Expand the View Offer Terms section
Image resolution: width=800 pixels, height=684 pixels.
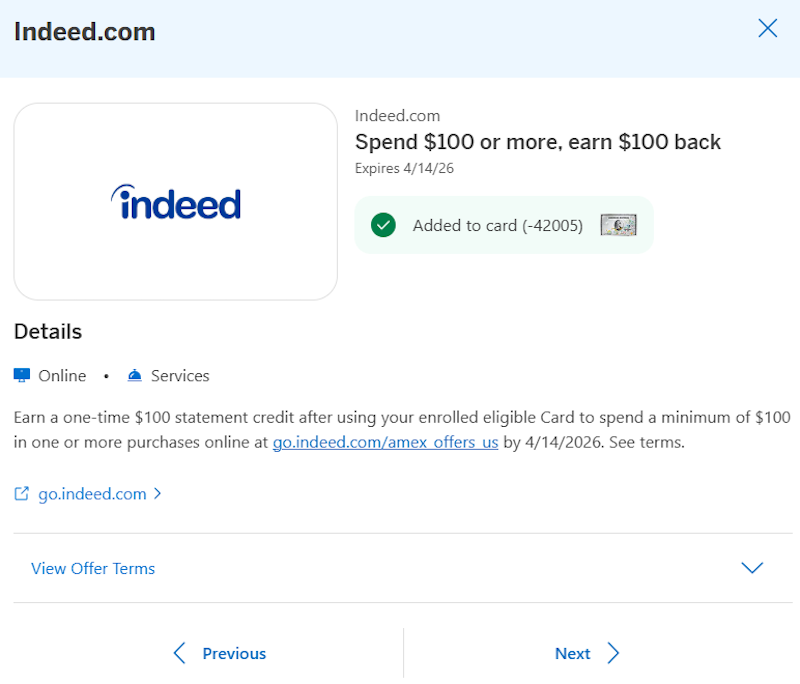pos(93,568)
